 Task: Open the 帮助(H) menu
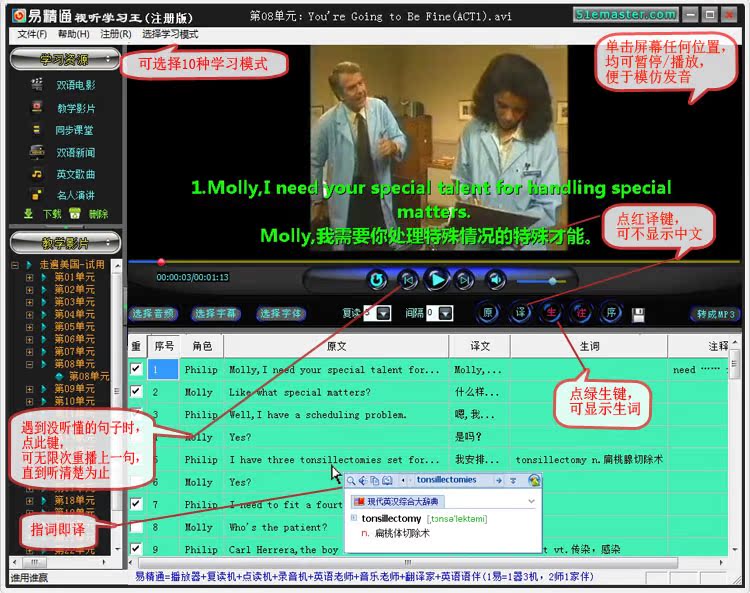coord(74,34)
